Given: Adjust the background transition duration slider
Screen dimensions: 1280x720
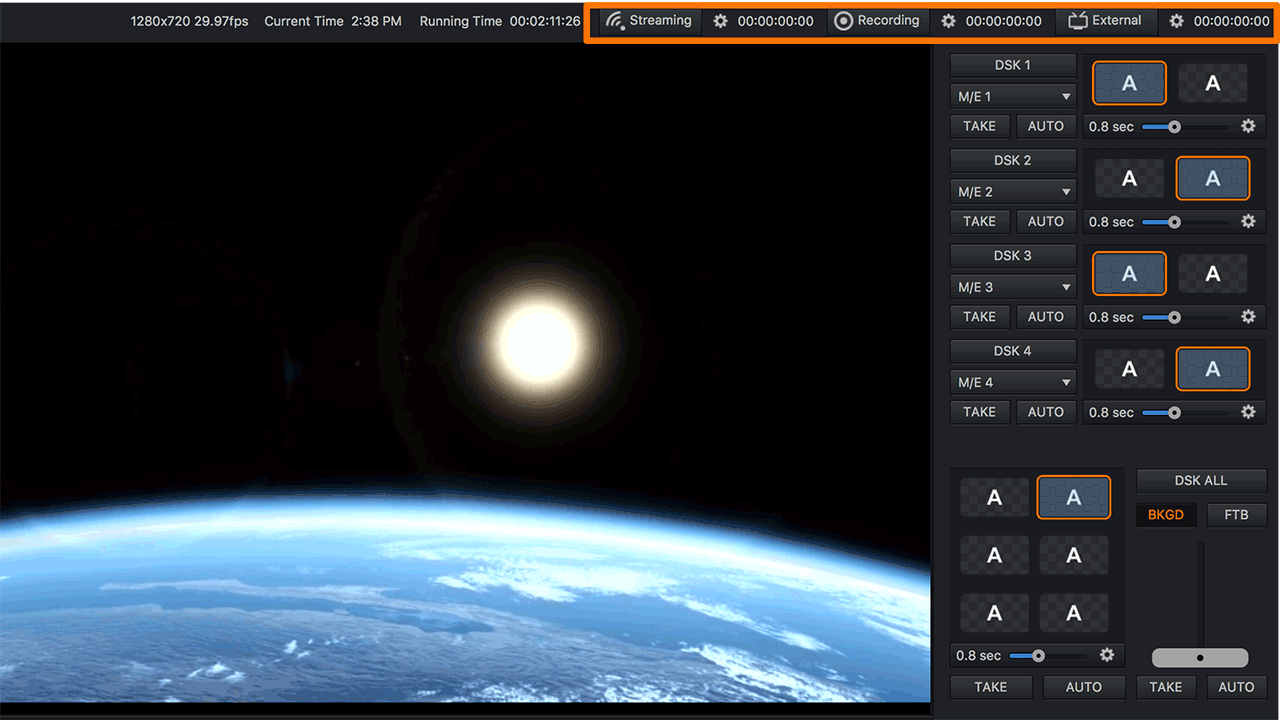Looking at the screenshot, I should (x=1048, y=656).
